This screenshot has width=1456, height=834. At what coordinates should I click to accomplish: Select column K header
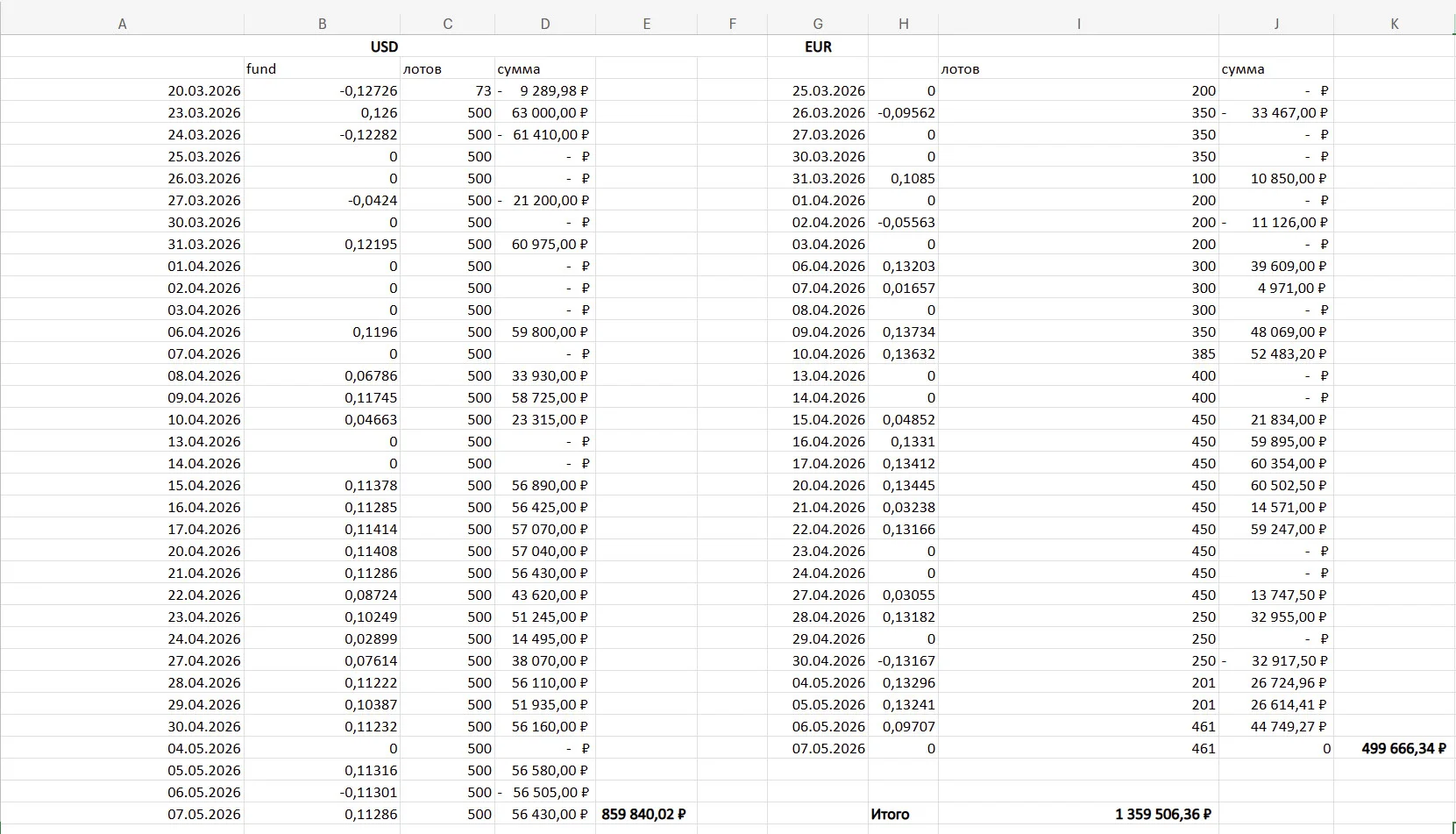pyautogui.click(x=1394, y=24)
